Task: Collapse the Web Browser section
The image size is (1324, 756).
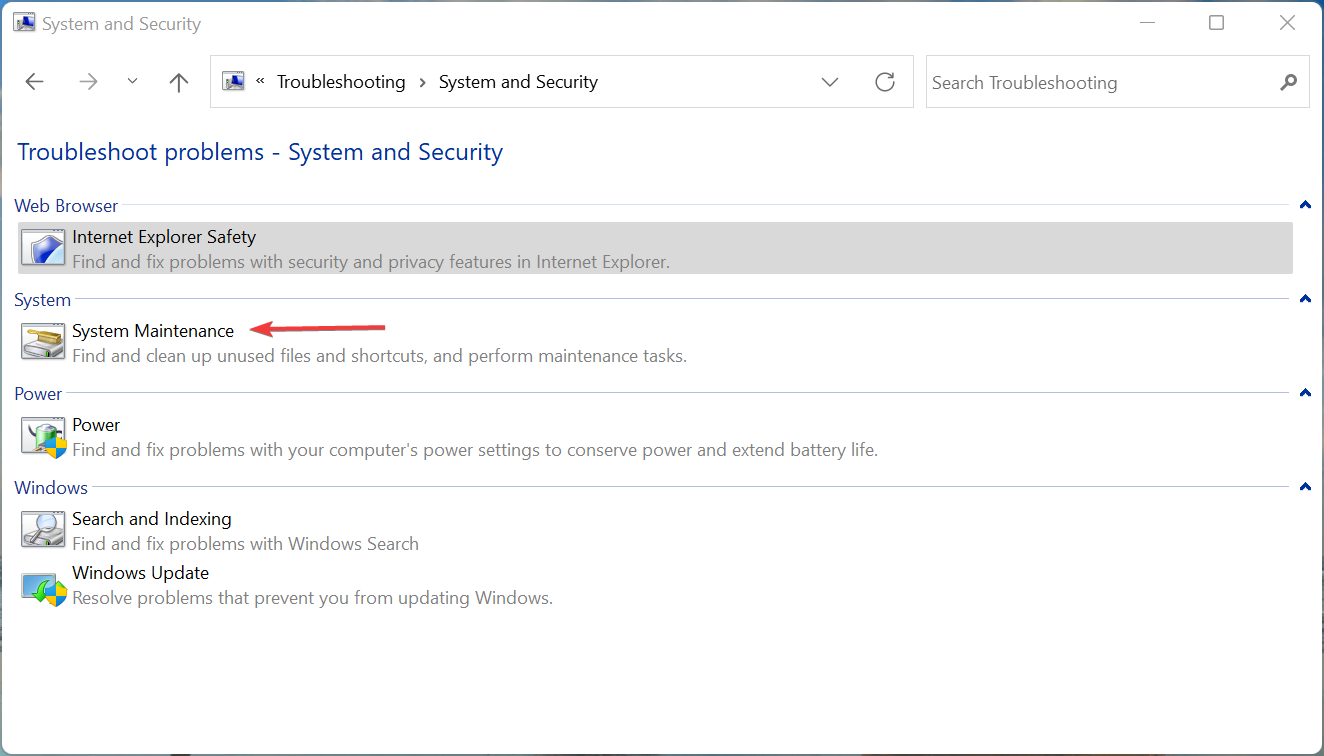Action: click(x=1304, y=205)
